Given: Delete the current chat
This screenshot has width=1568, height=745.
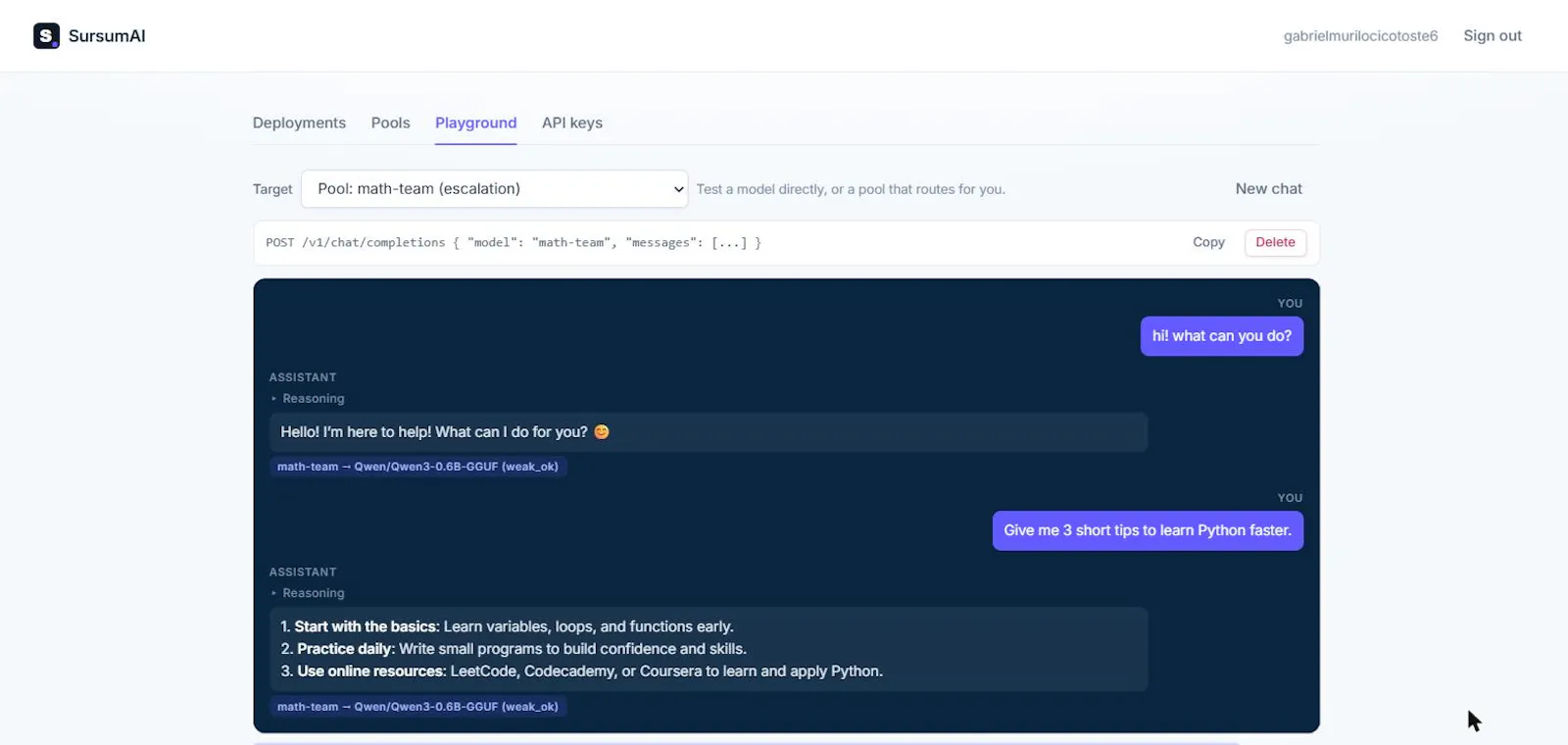Looking at the screenshot, I should tap(1275, 242).
